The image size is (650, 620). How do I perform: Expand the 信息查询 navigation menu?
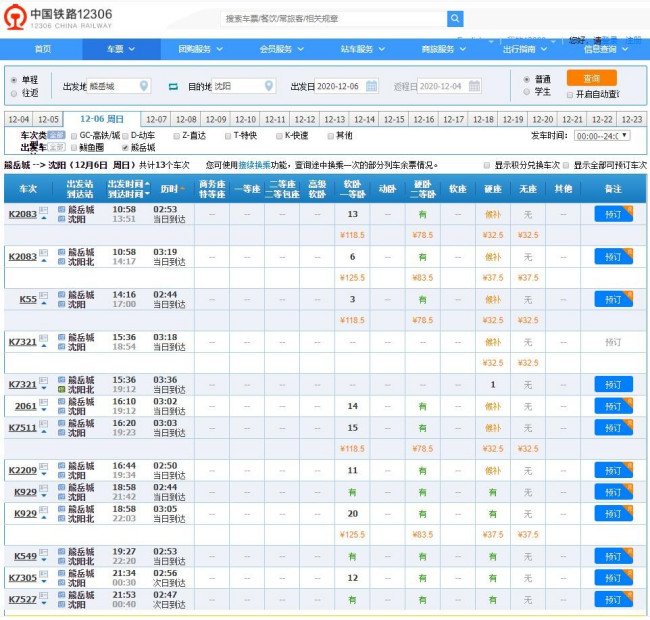[606, 49]
